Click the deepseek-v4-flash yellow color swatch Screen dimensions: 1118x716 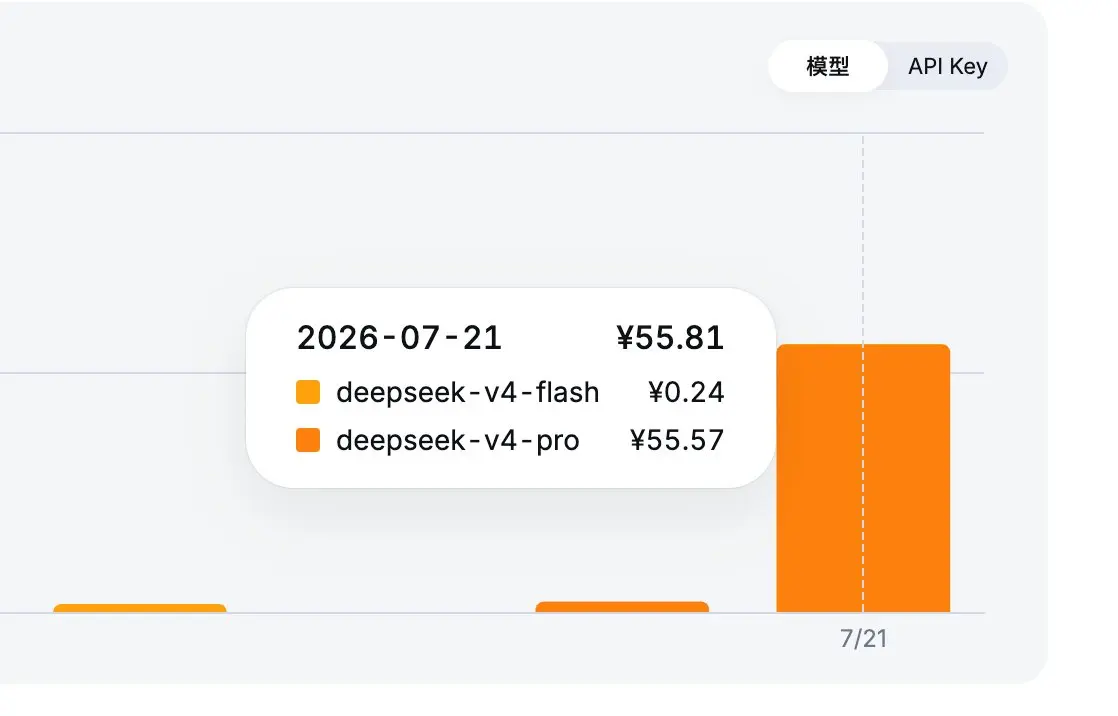308,392
